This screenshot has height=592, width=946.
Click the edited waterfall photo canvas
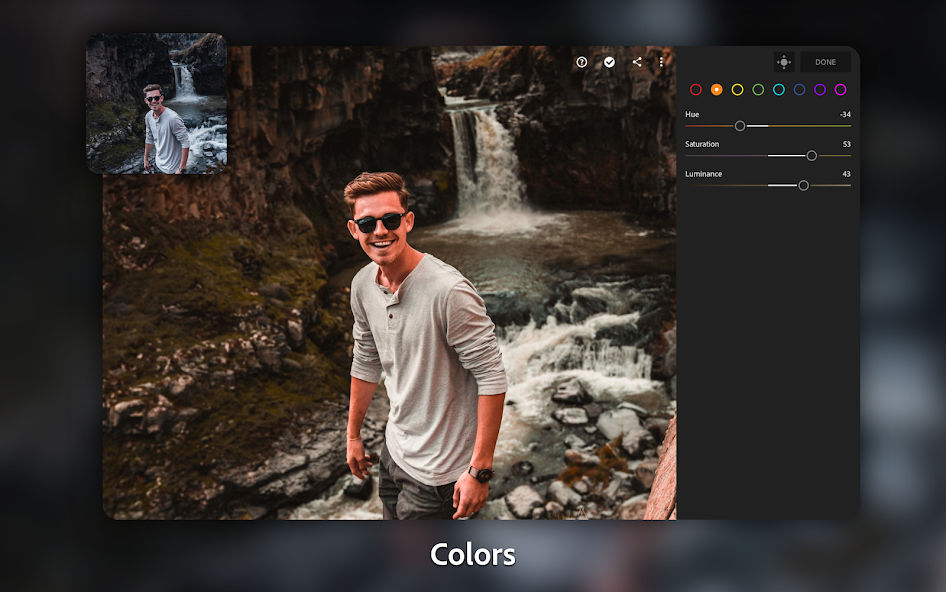click(x=390, y=282)
